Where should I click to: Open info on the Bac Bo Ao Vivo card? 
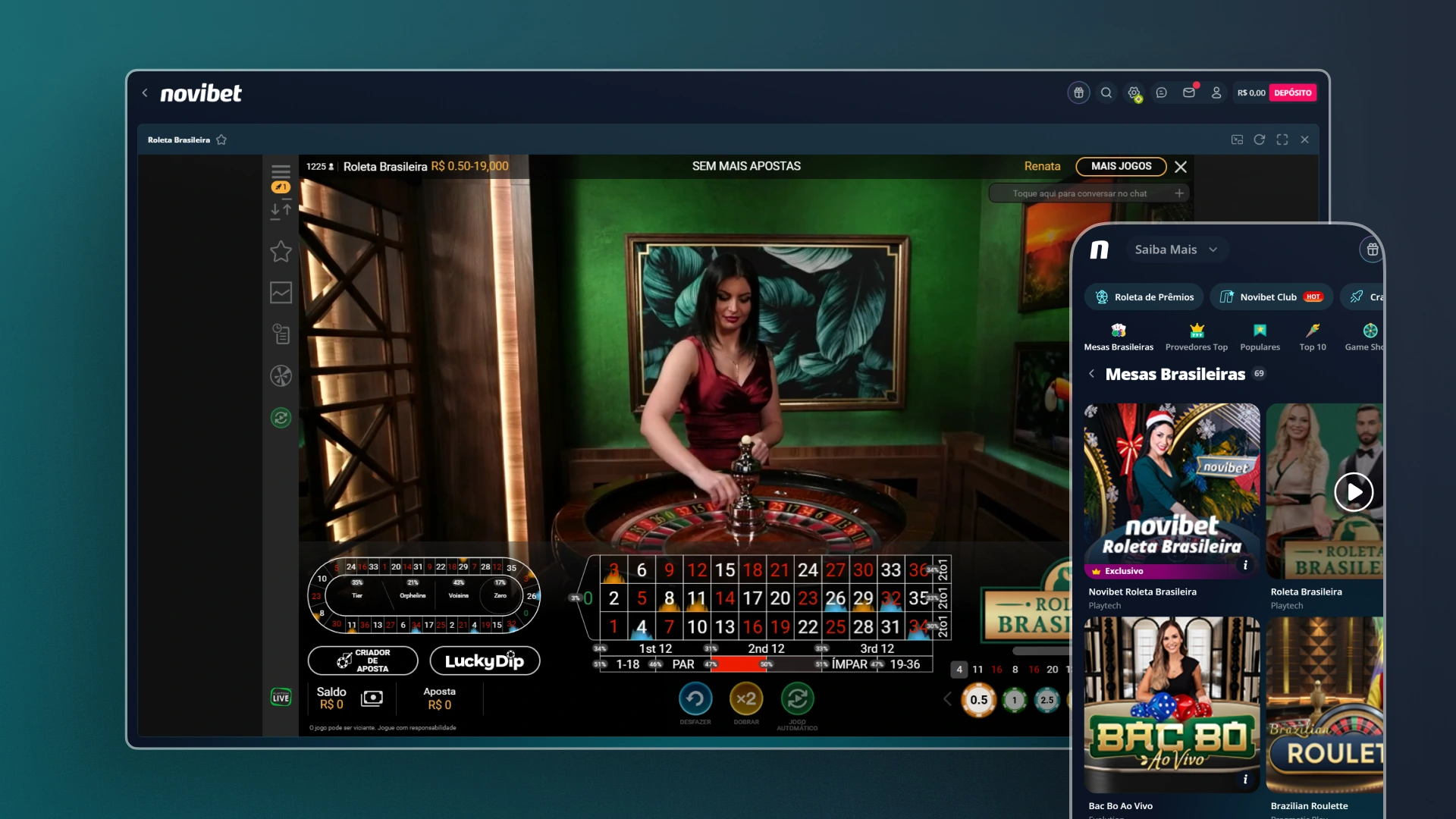1245,779
